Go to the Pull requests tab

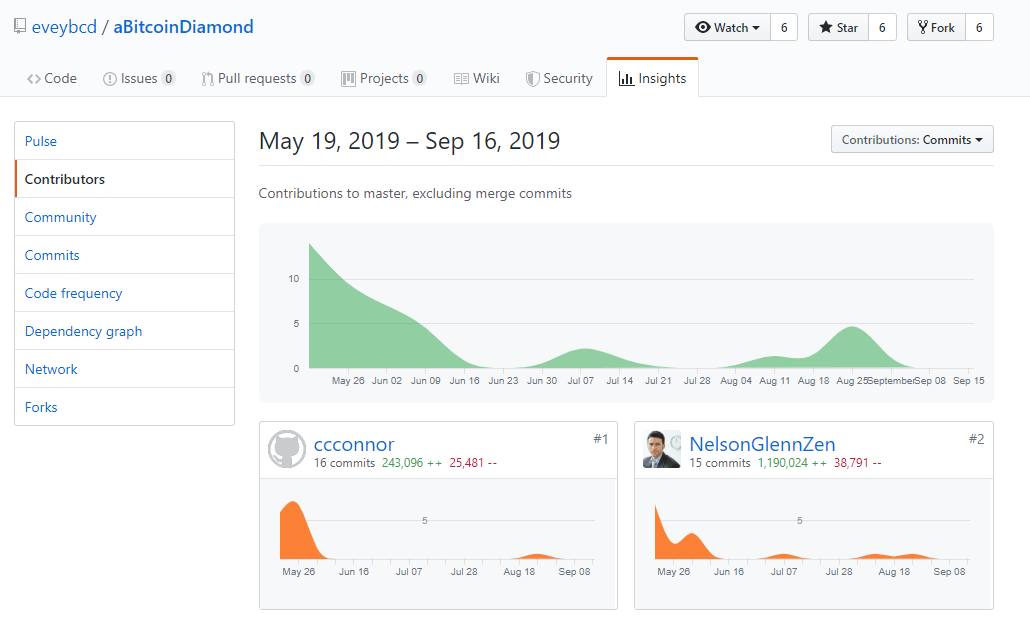[258, 79]
